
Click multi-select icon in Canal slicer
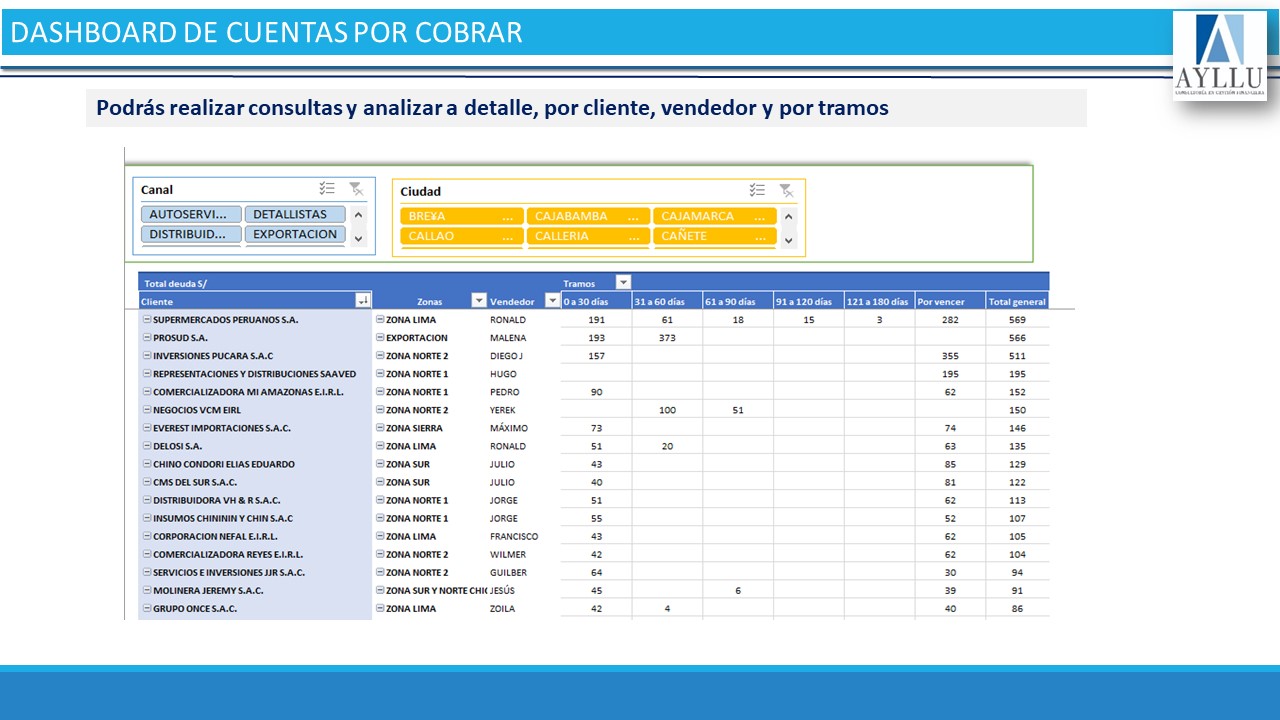pos(327,189)
